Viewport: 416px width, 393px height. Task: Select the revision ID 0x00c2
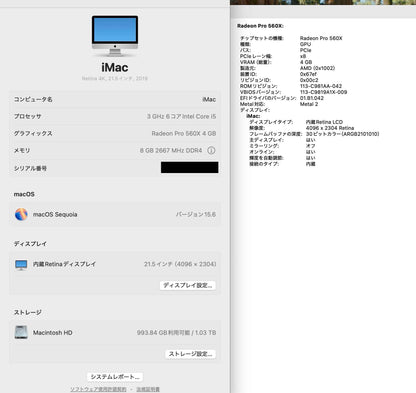(309, 80)
